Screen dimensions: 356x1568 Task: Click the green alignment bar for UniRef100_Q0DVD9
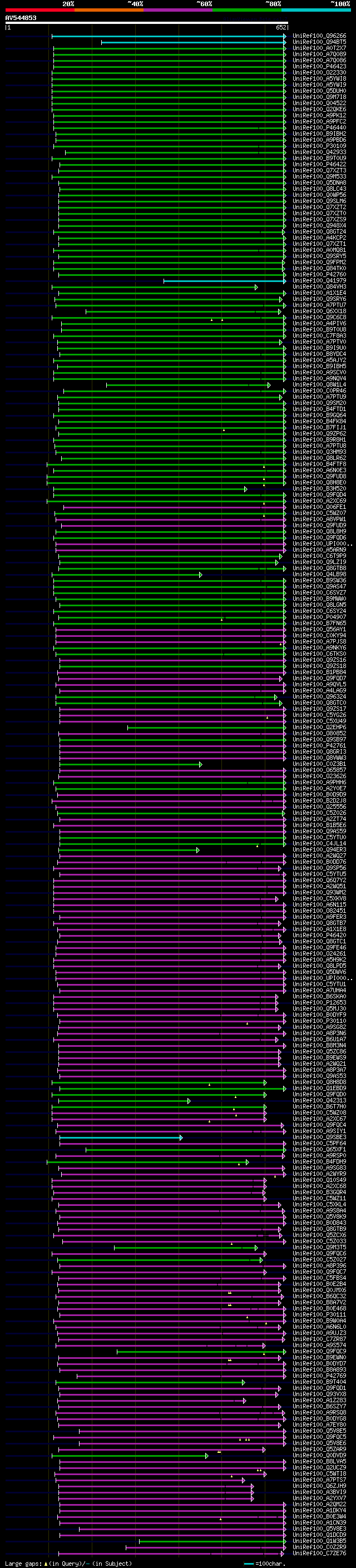coord(130,1456)
